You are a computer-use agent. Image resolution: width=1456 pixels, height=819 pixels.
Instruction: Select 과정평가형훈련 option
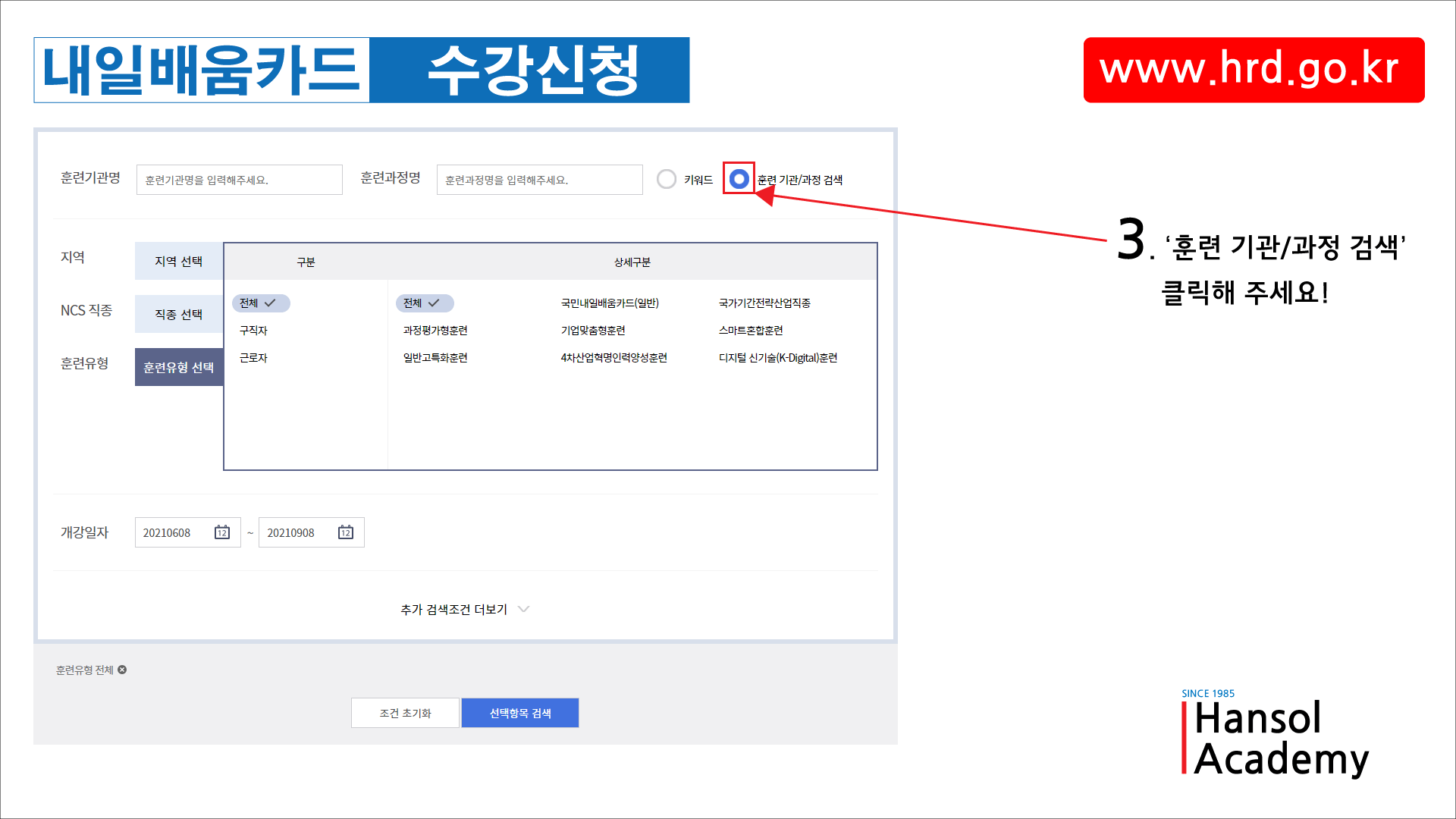tap(435, 331)
